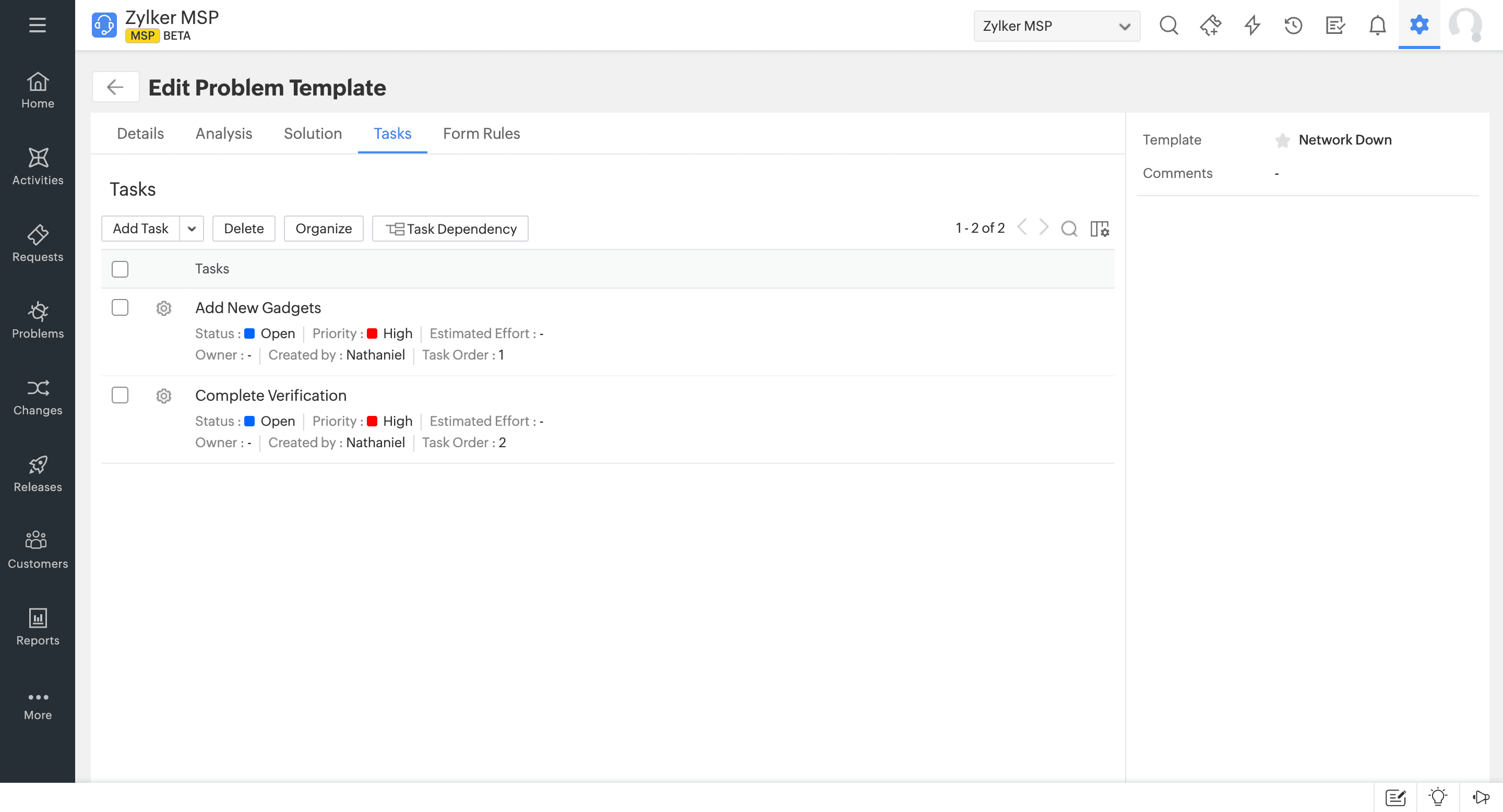
Task: Open the Releases rocket icon
Action: [38, 465]
